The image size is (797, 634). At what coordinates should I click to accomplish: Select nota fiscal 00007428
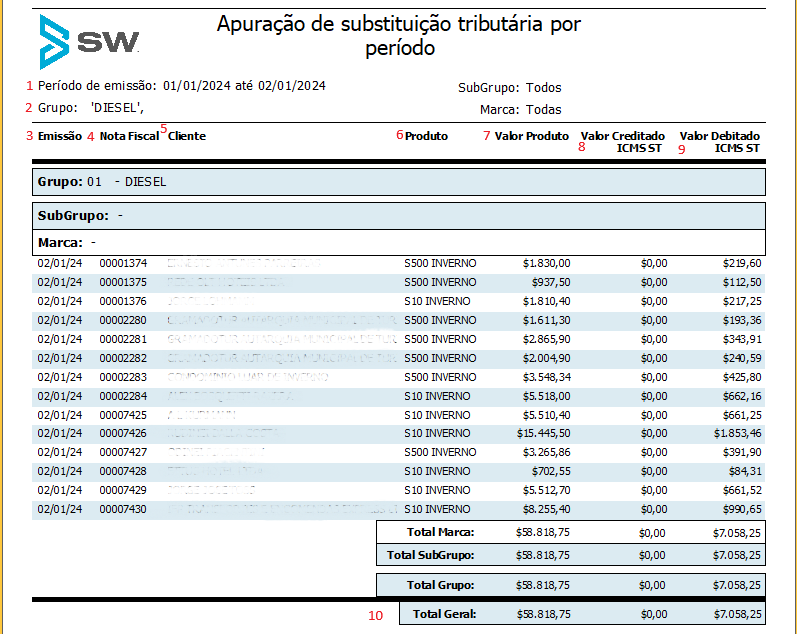(x=123, y=471)
